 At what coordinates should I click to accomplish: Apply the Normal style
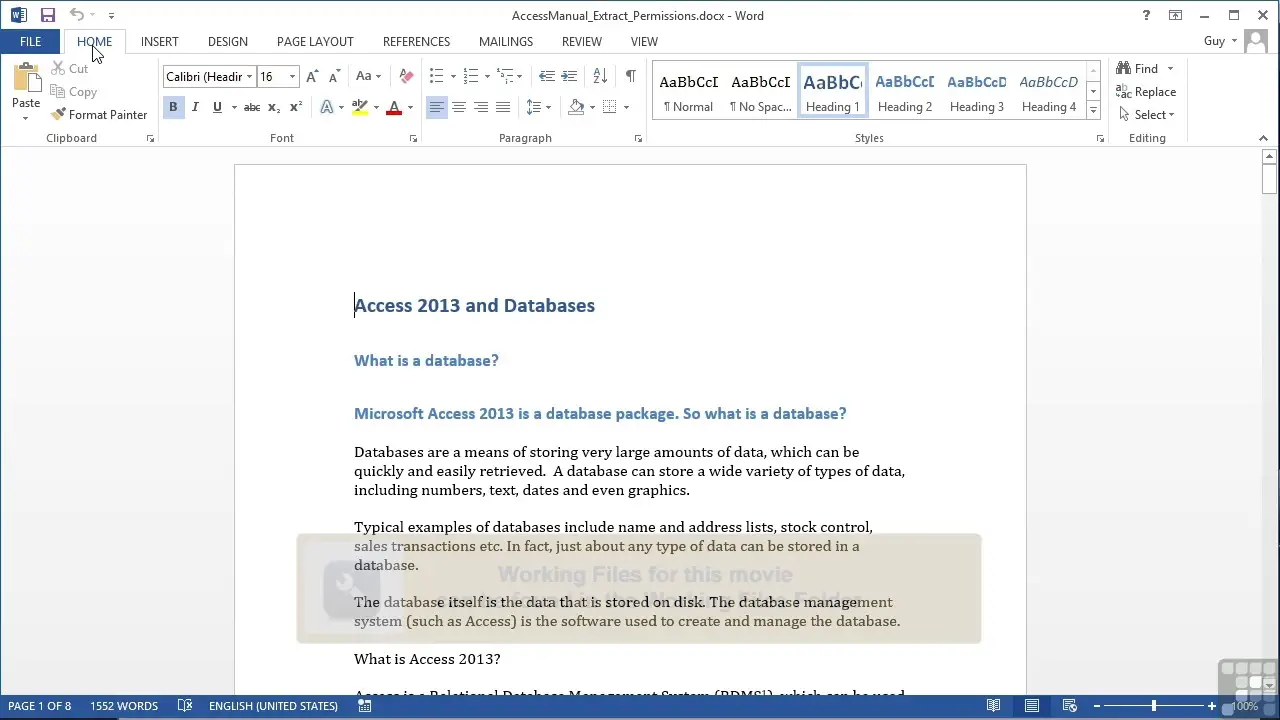(688, 92)
